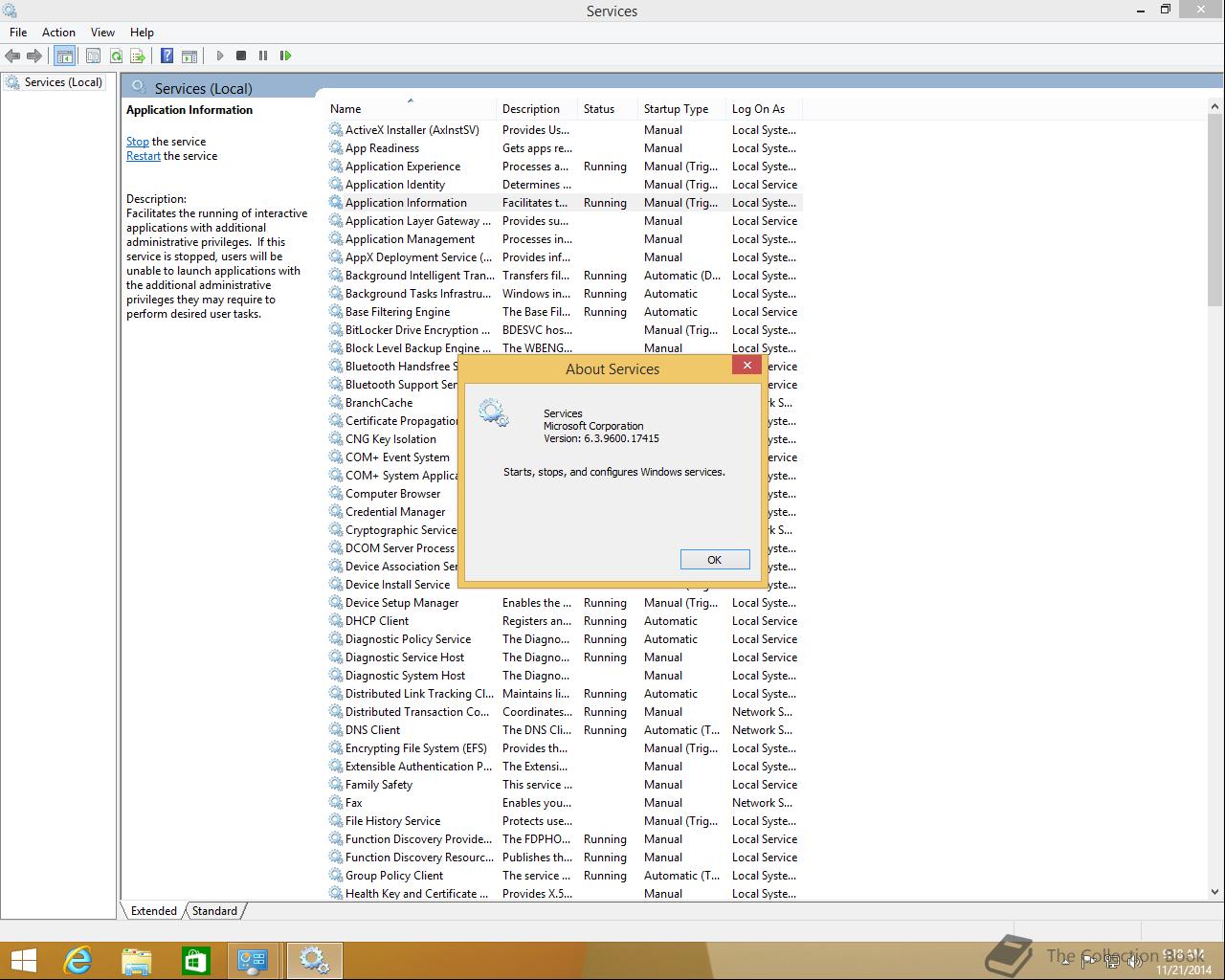
Task: Click the Stop the service link
Action: (138, 142)
